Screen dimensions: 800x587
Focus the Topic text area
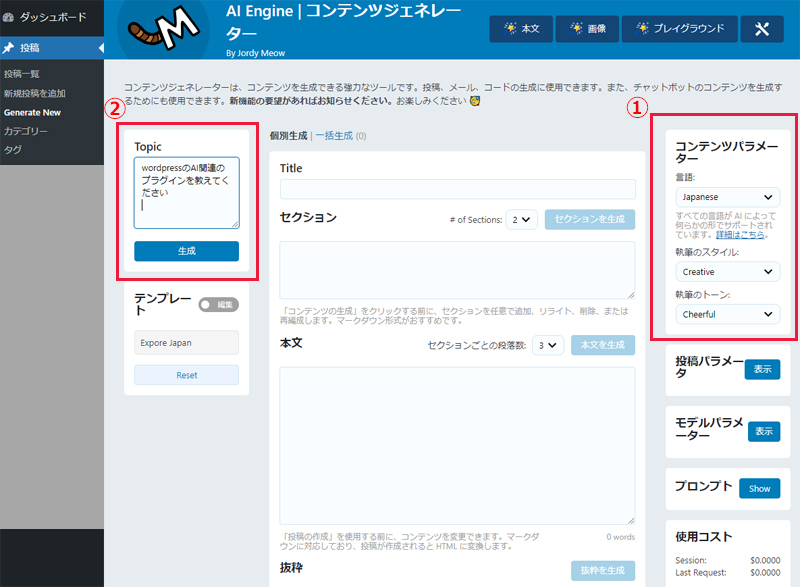coord(187,193)
